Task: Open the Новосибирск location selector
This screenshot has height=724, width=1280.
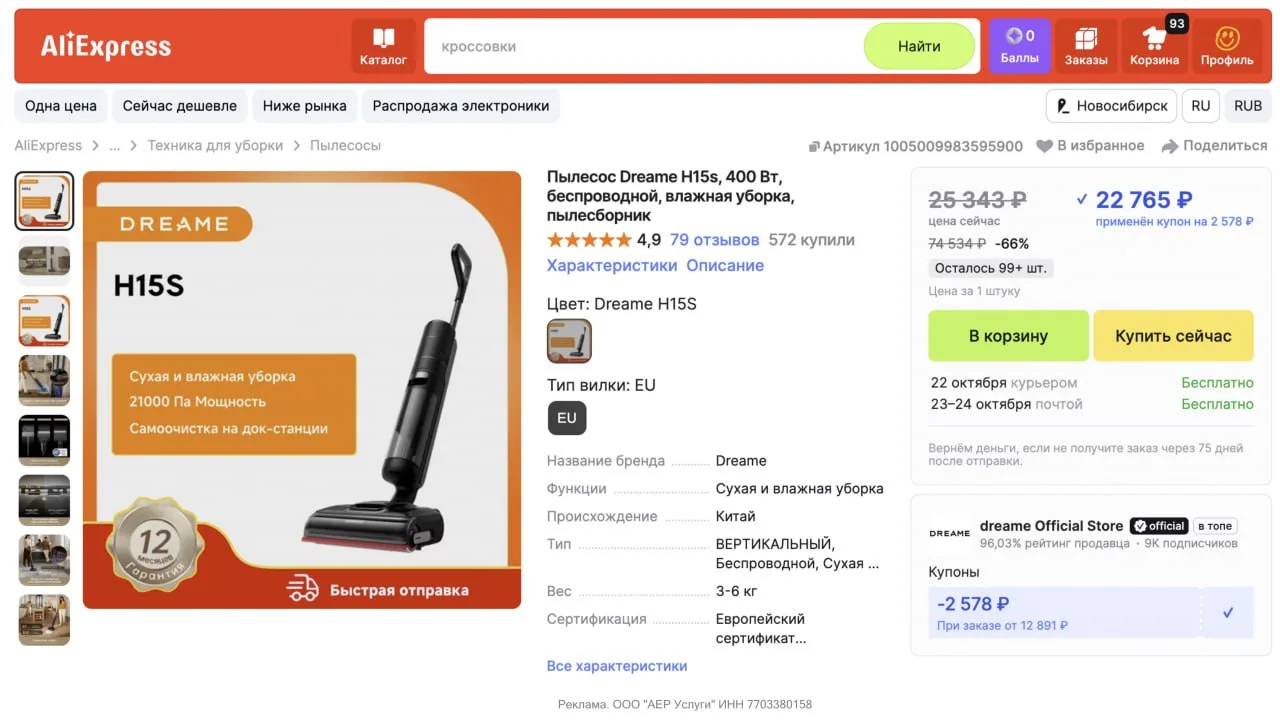Action: pos(1111,106)
